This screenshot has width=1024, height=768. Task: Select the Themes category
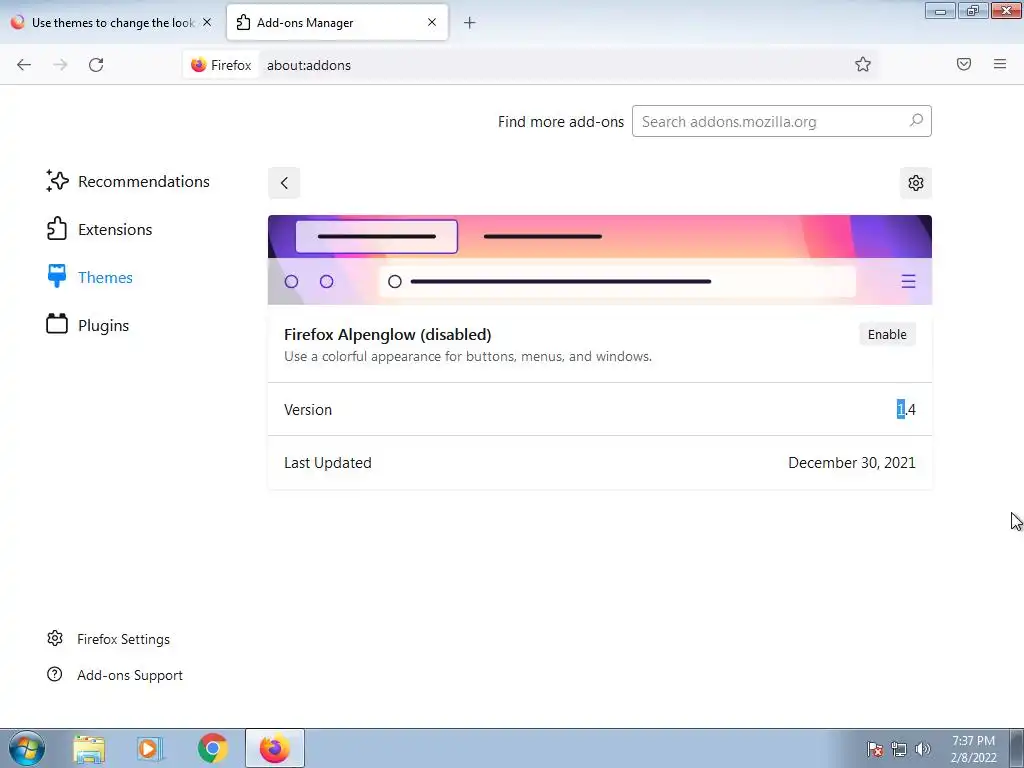click(x=89, y=278)
